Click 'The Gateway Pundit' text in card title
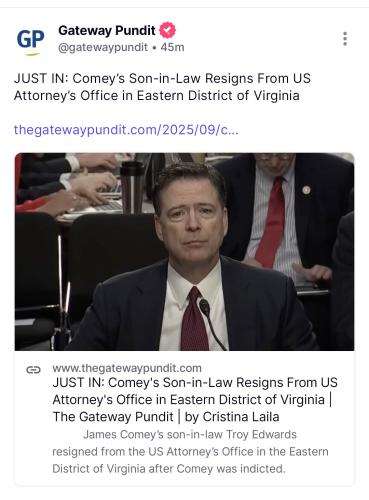Viewport: 369px width, 500px height. (x=113, y=417)
